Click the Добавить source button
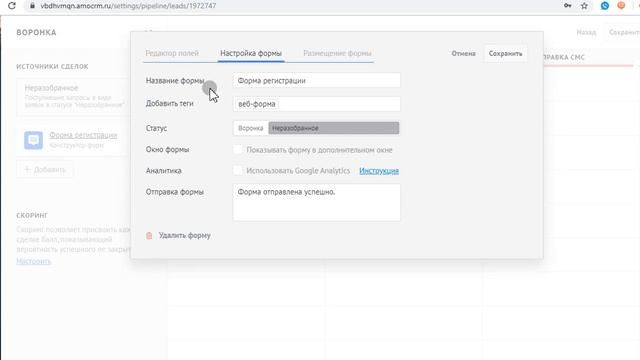This screenshot has width=640, height=360. (x=45, y=169)
